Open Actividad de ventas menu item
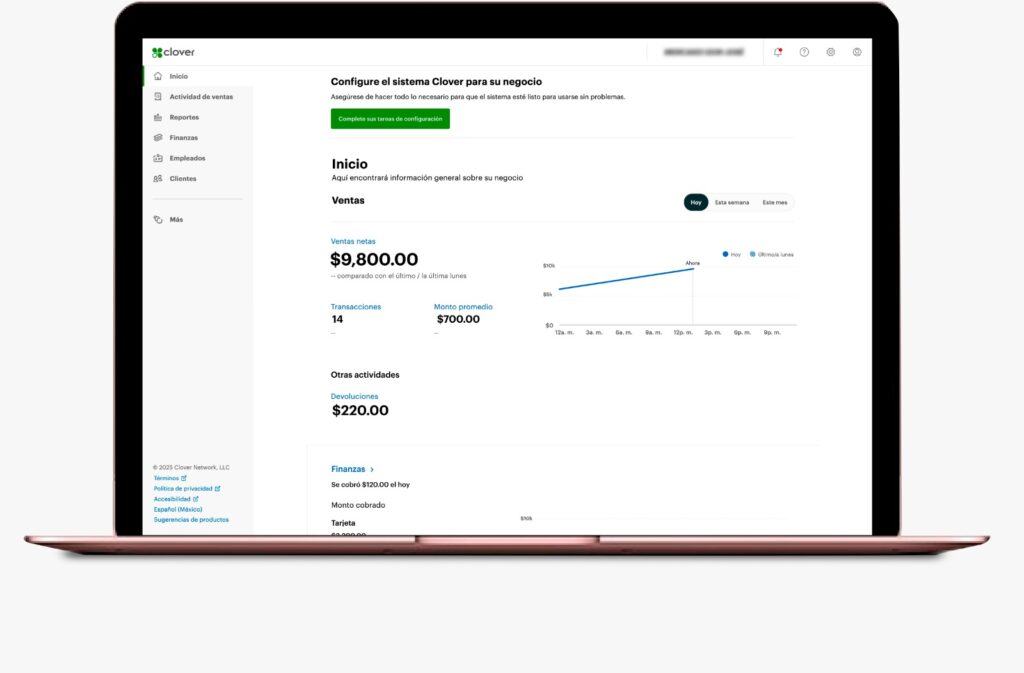Viewport: 1024px width, 673px height. point(201,97)
